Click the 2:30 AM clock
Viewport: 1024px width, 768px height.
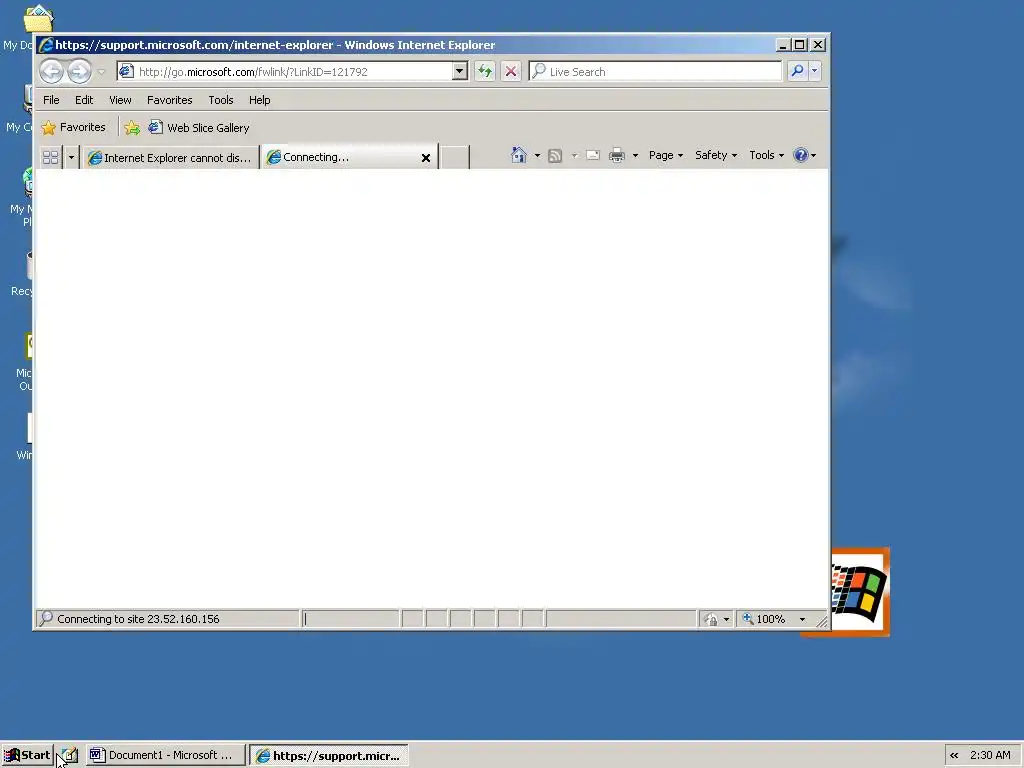coord(990,755)
